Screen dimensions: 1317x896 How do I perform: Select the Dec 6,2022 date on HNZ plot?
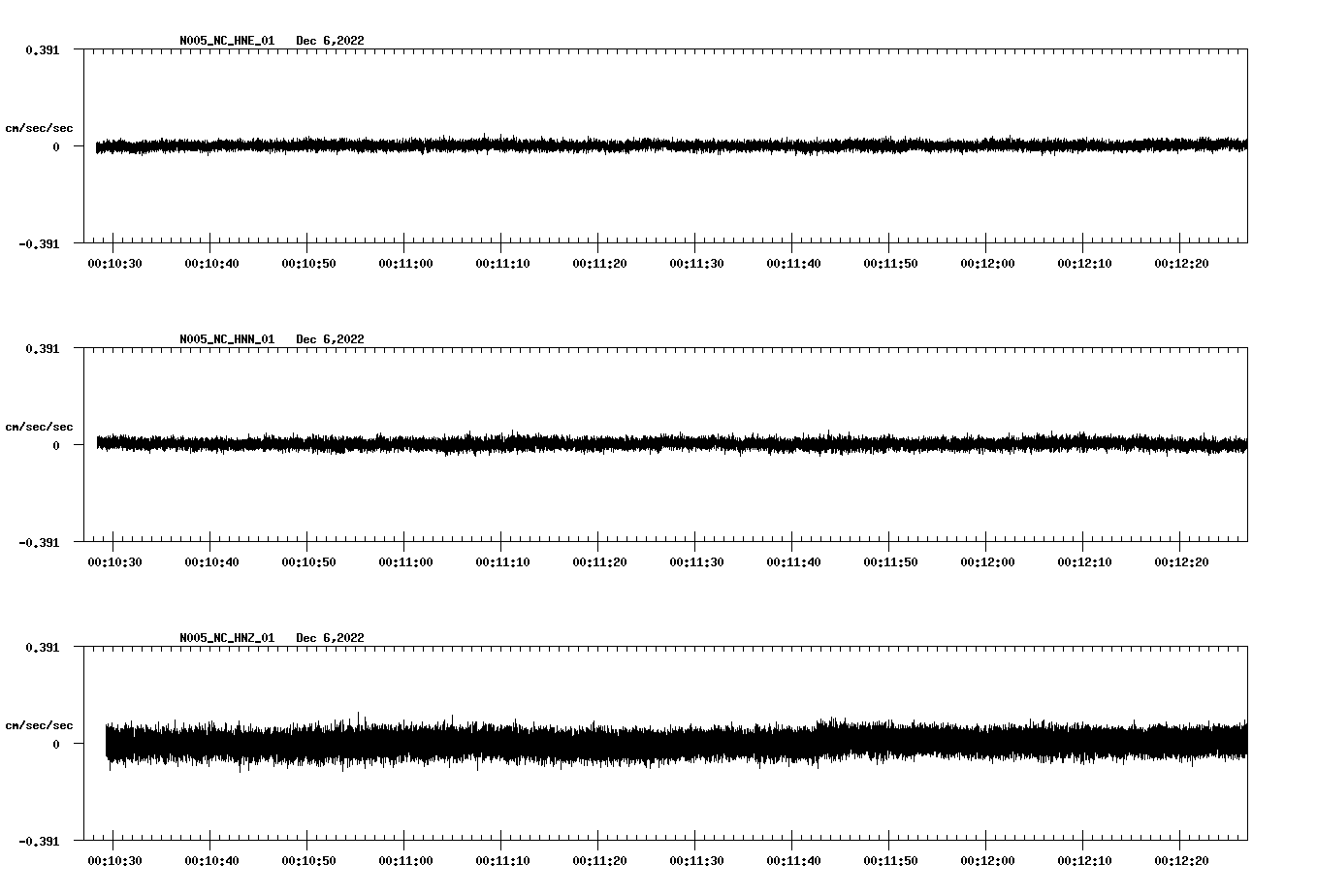tap(330, 638)
